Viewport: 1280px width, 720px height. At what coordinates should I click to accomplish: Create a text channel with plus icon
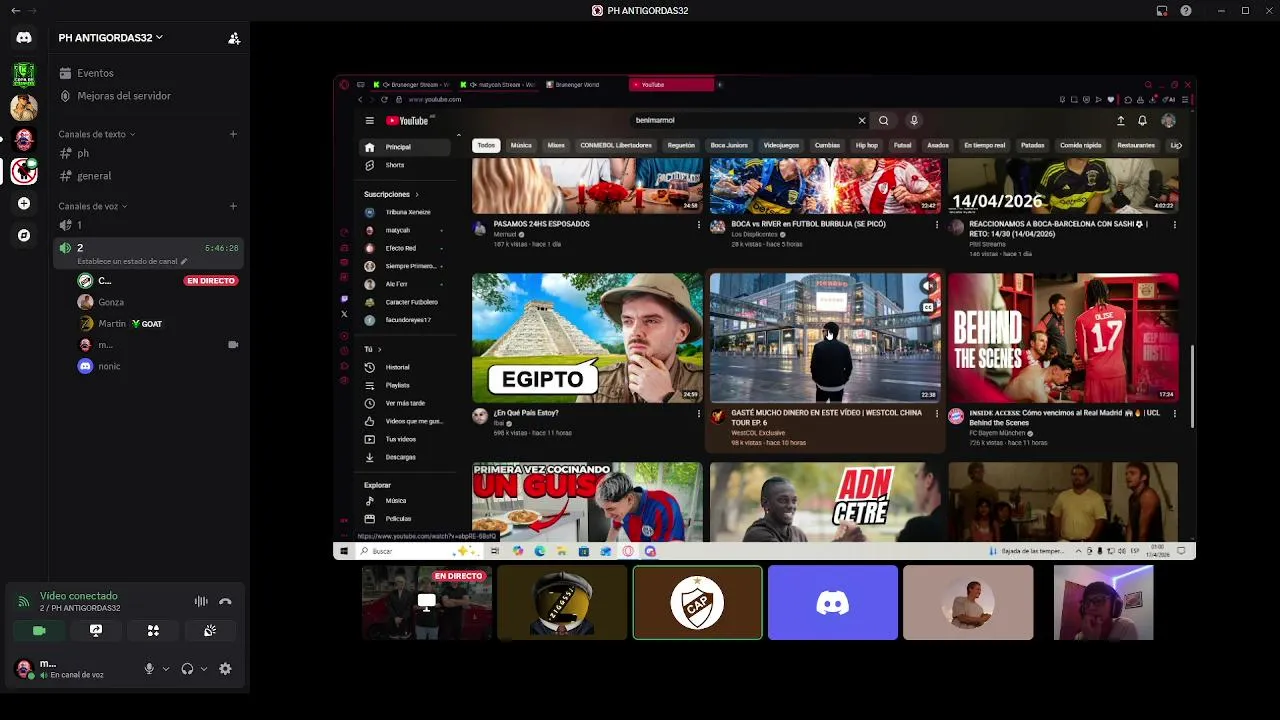[233, 134]
